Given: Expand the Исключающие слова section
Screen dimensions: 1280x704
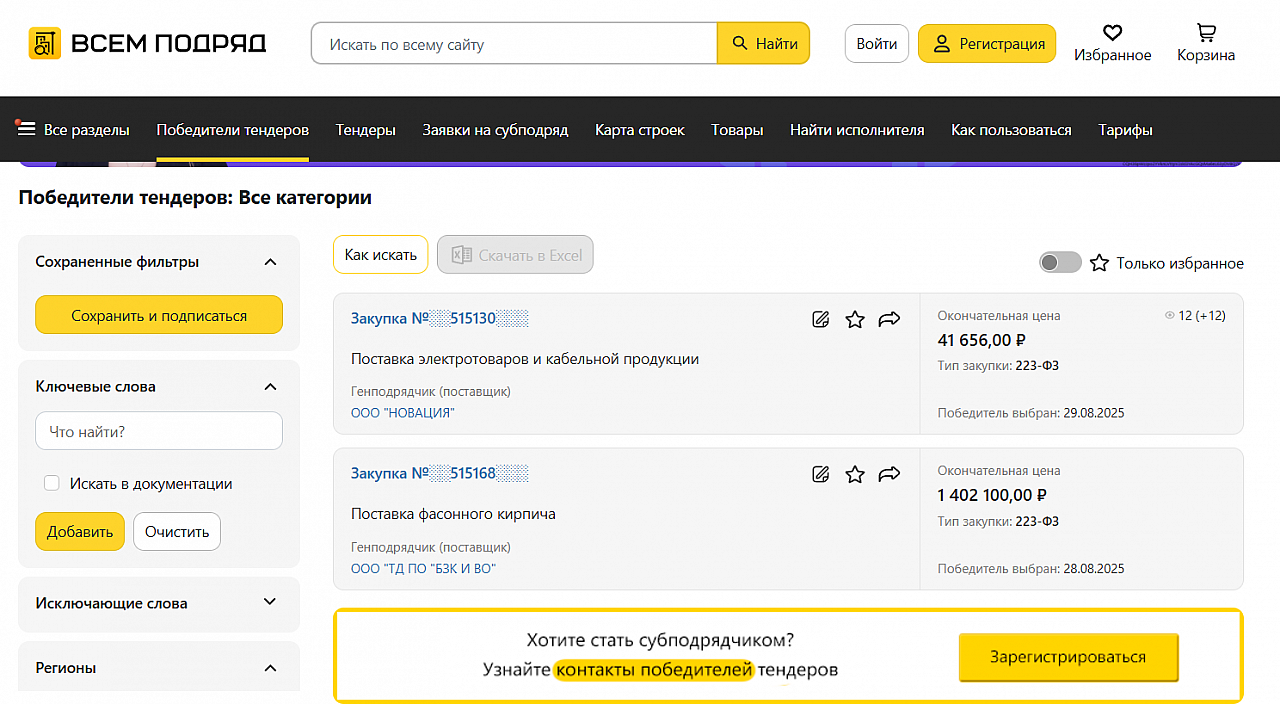Looking at the screenshot, I should [x=269, y=602].
